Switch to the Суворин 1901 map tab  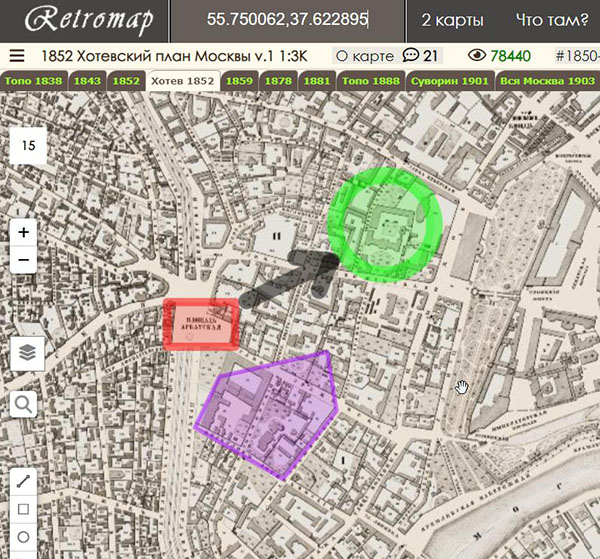tap(450, 81)
